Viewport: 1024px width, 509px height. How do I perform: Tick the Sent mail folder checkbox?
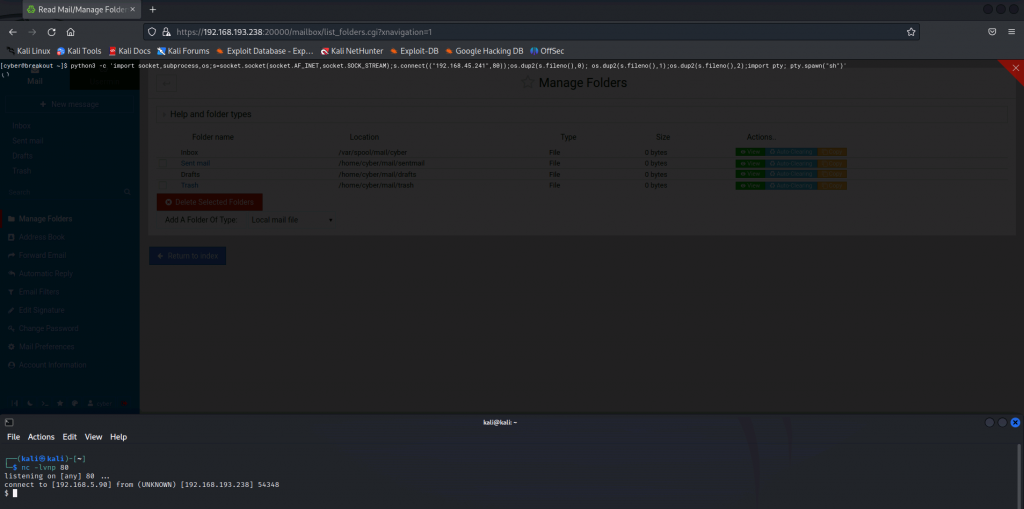point(163,163)
